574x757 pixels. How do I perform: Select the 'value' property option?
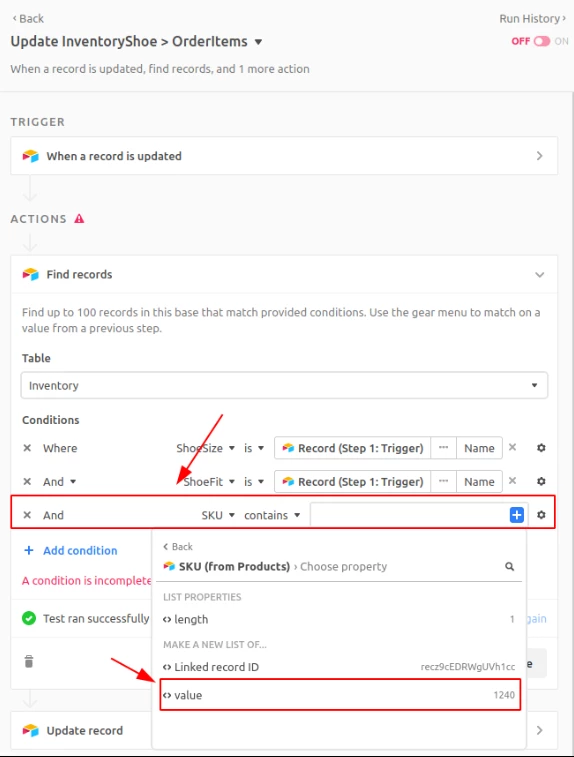[x=340, y=695]
